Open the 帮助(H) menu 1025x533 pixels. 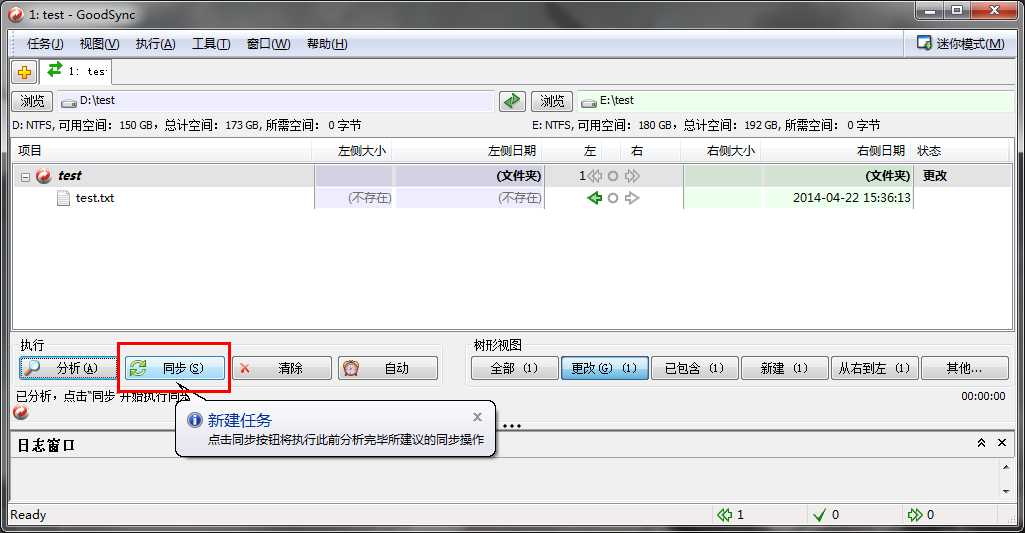(327, 44)
